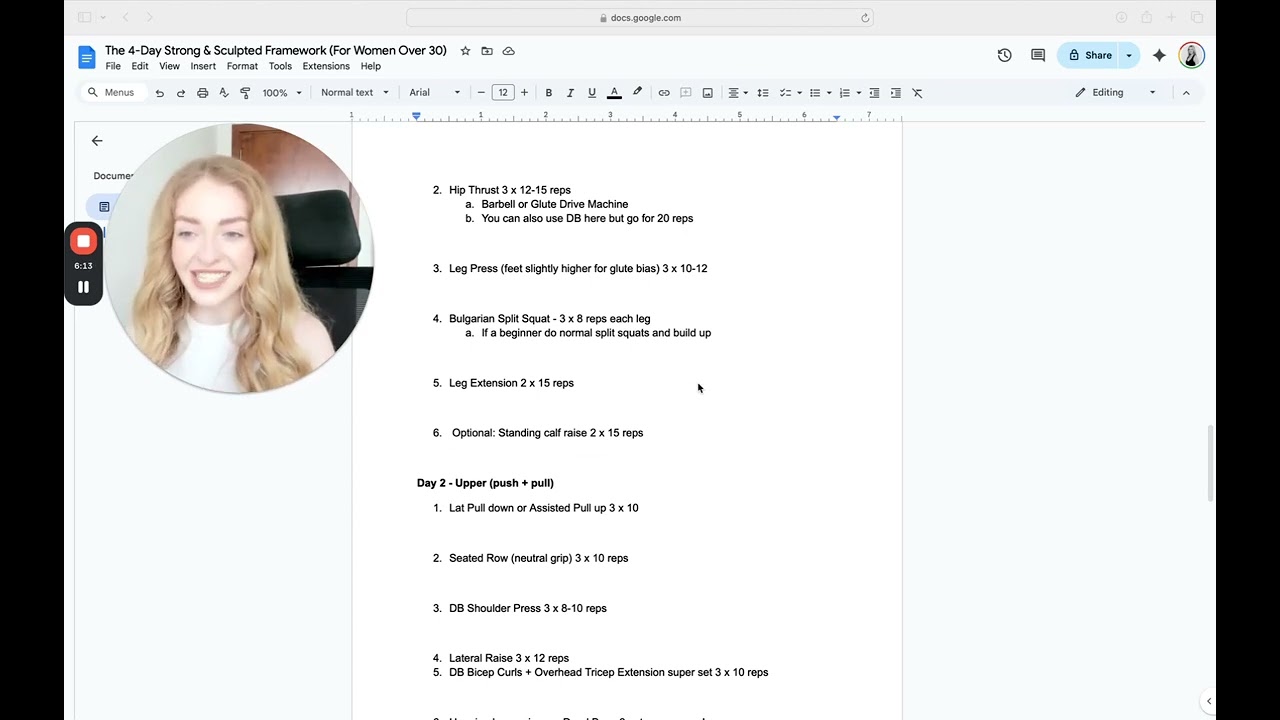Open Gemini sparkle icon

[1160, 56]
